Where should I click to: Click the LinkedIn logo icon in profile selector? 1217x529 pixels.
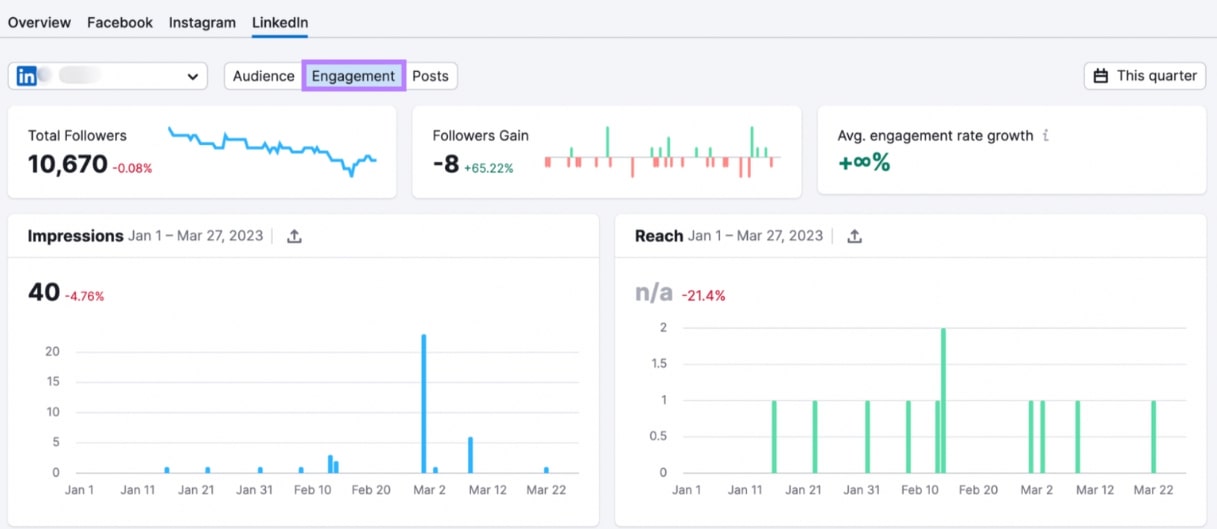(x=27, y=76)
